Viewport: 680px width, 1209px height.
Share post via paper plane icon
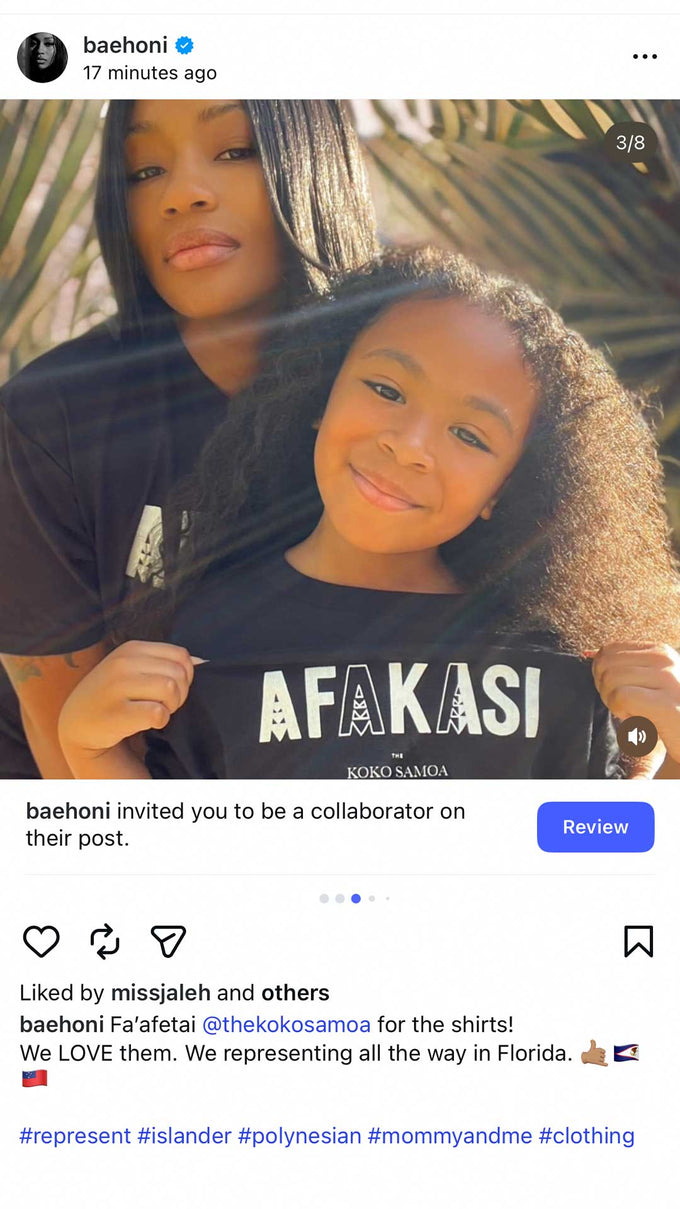[x=168, y=941]
